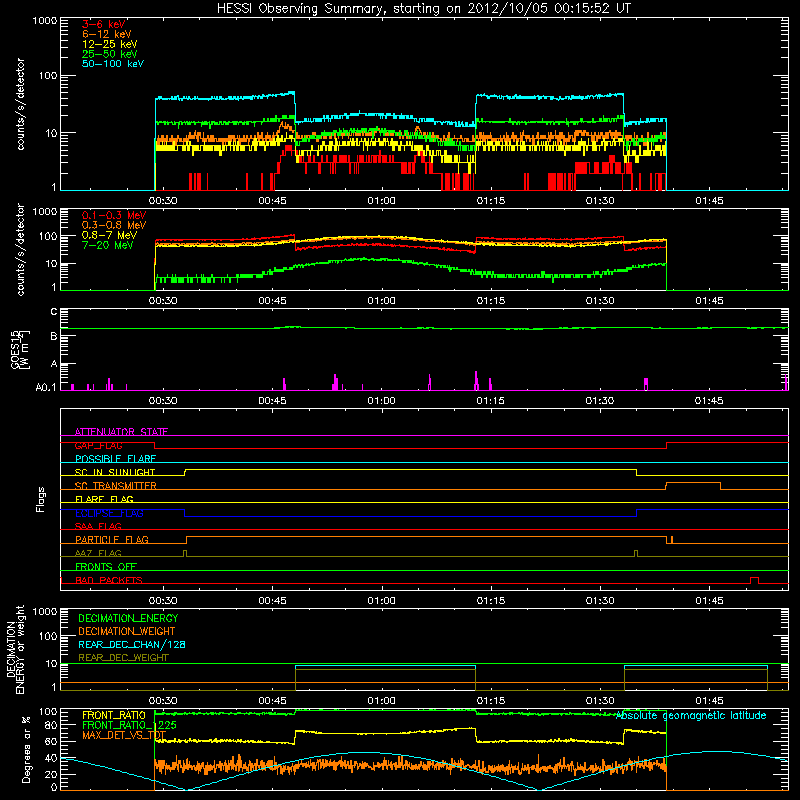Select the GAP_FLAG label
The image size is (800, 800).
[x=98, y=445]
